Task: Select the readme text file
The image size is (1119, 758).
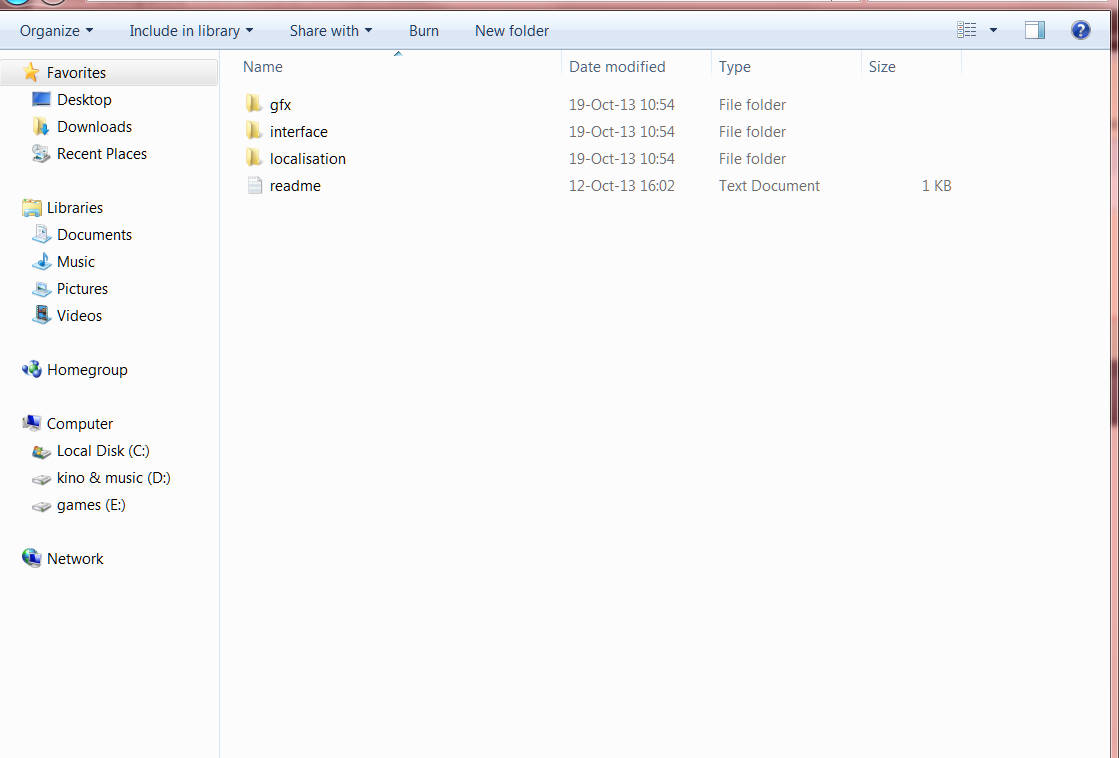Action: (x=295, y=186)
